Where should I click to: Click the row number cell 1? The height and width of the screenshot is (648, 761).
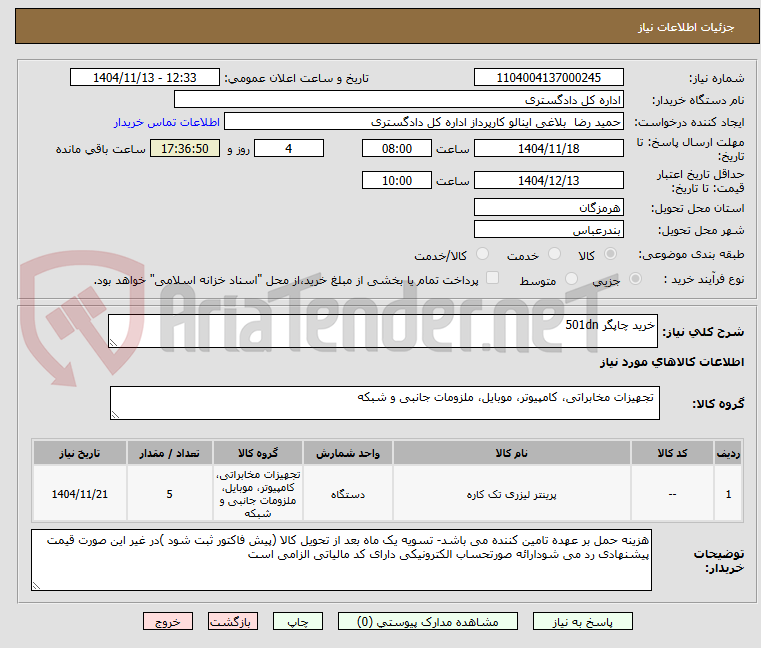coord(728,494)
